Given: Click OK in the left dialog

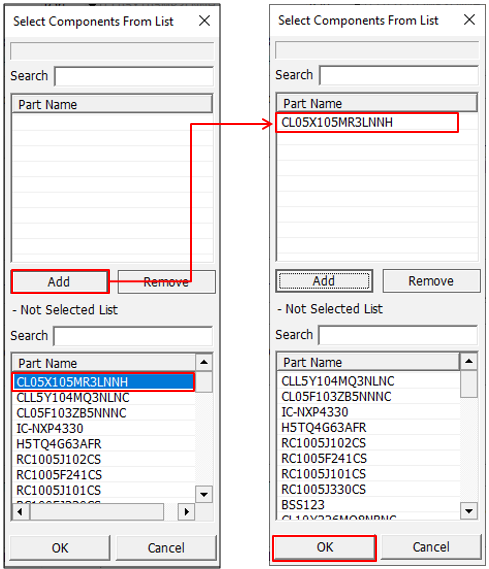Looking at the screenshot, I should click(60, 548).
